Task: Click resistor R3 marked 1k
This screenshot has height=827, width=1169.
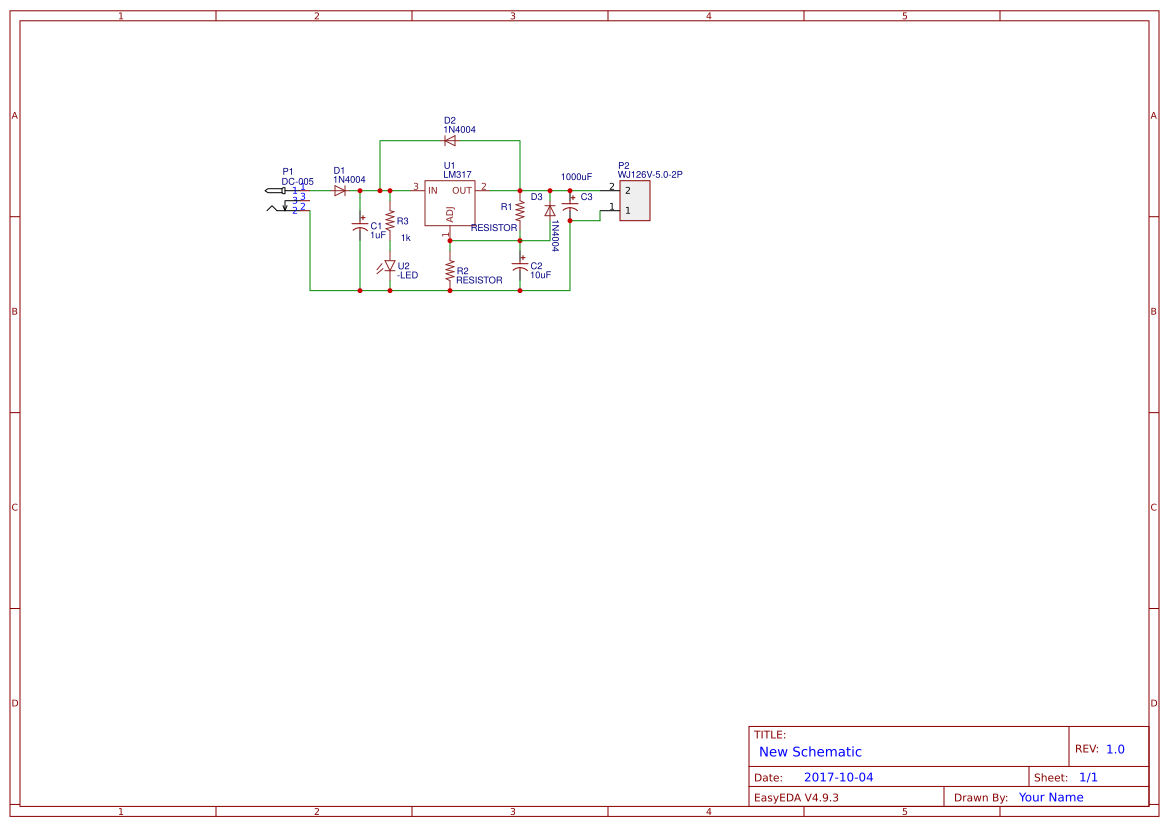Action: [390, 222]
